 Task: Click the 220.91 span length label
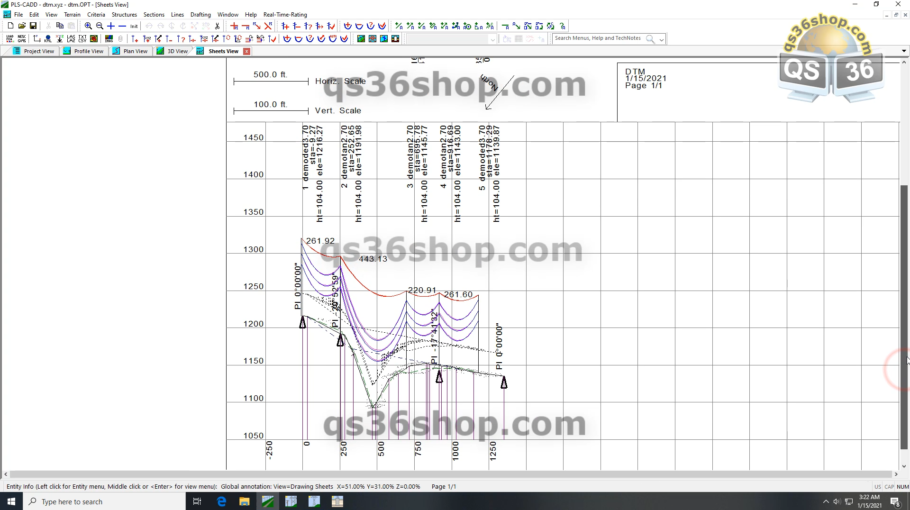coord(422,290)
